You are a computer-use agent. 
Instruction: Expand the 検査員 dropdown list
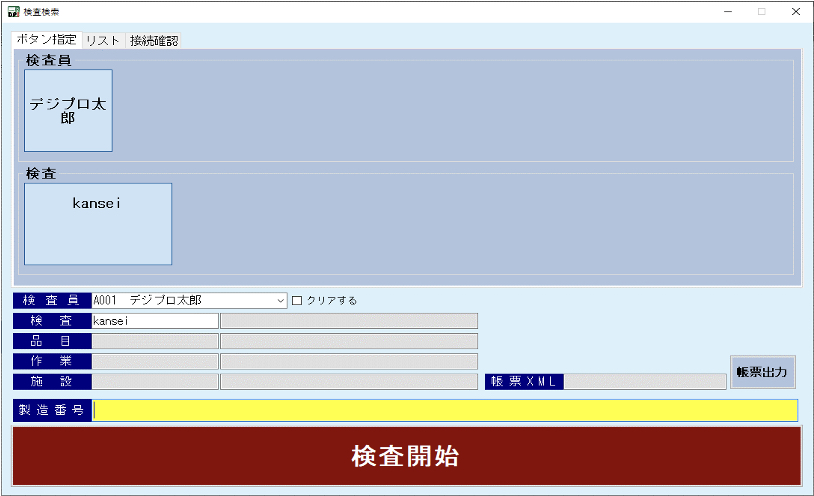tap(280, 300)
